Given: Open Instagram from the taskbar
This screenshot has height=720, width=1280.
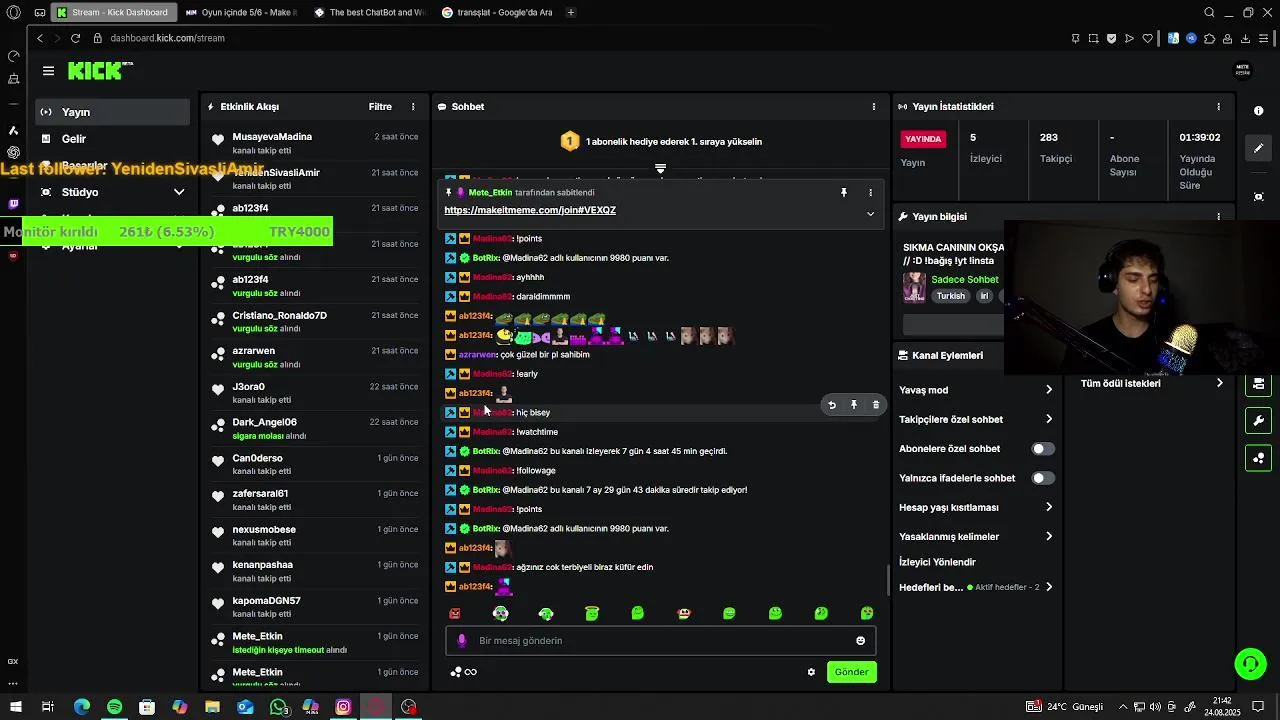Looking at the screenshot, I should 343,707.
